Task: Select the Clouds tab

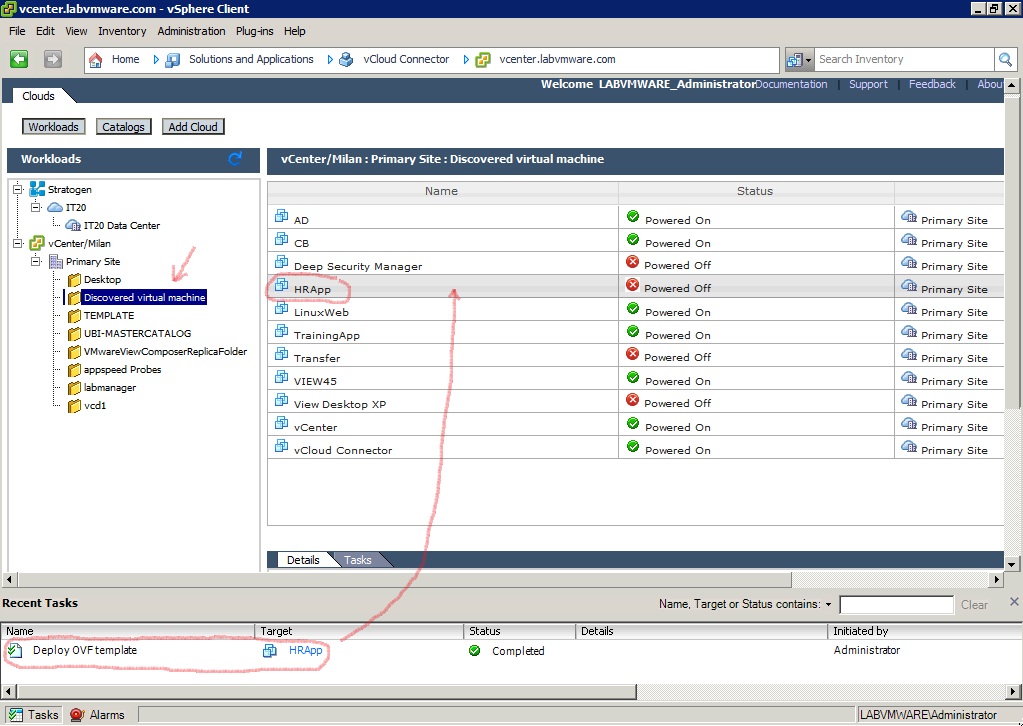Action: (38, 96)
